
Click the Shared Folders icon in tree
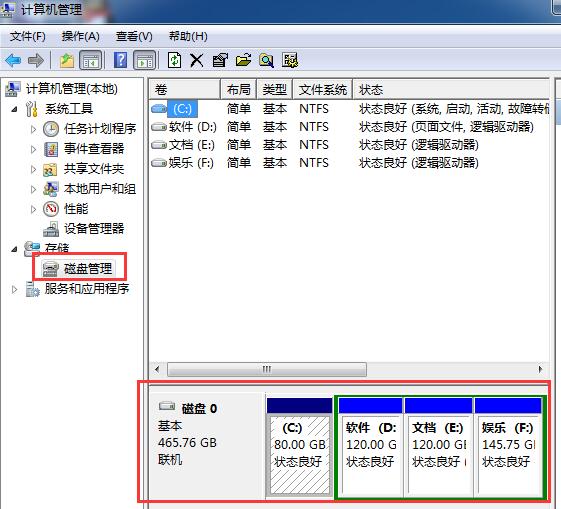click(50, 169)
